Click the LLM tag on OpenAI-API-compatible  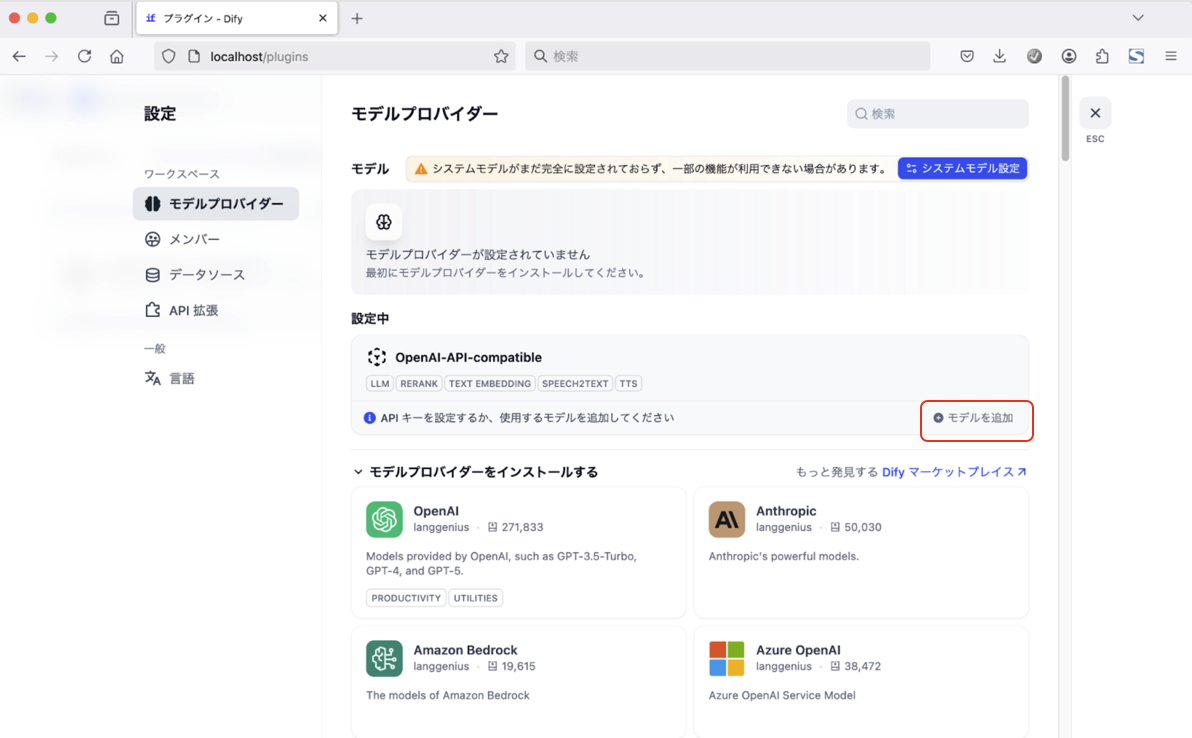tap(380, 384)
